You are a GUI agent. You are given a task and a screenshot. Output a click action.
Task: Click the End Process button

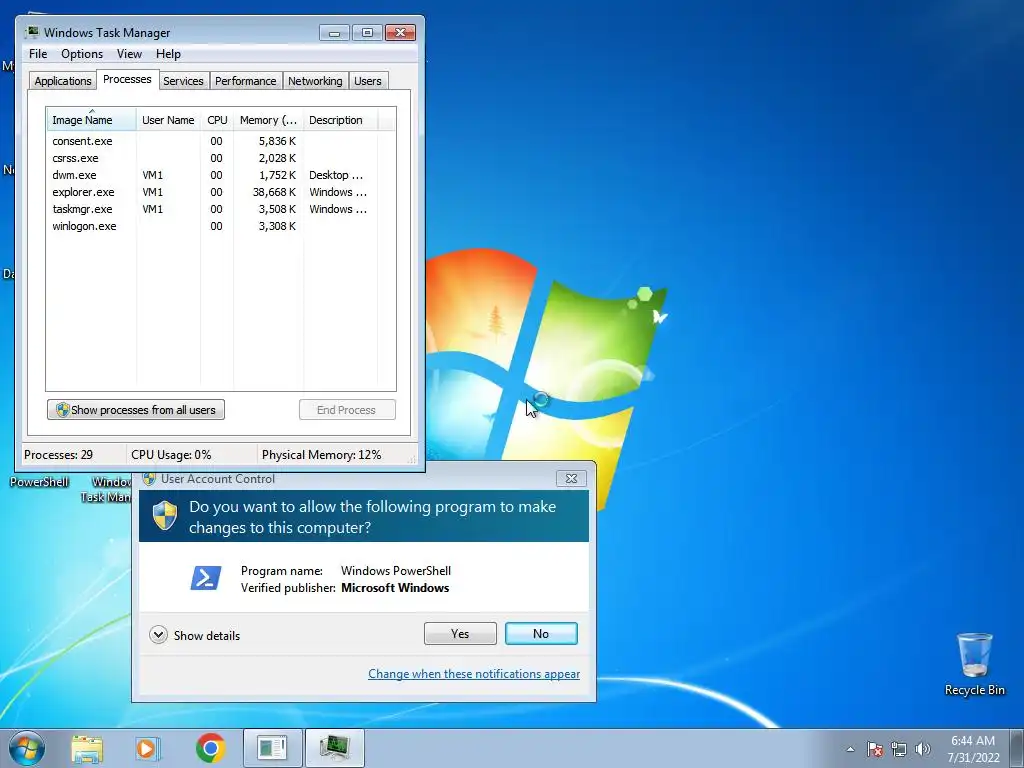tap(347, 409)
